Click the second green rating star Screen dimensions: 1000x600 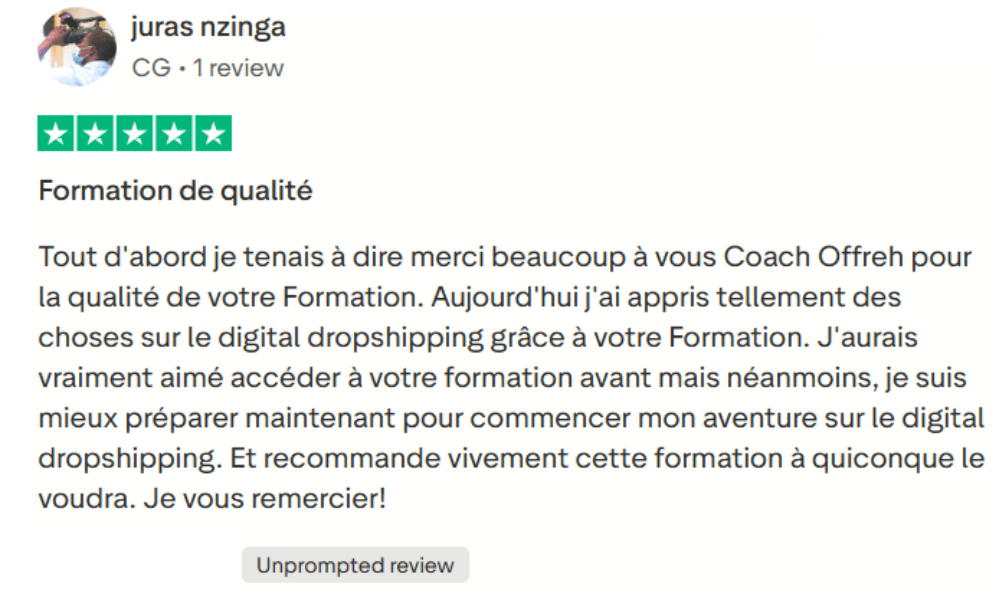[95, 134]
